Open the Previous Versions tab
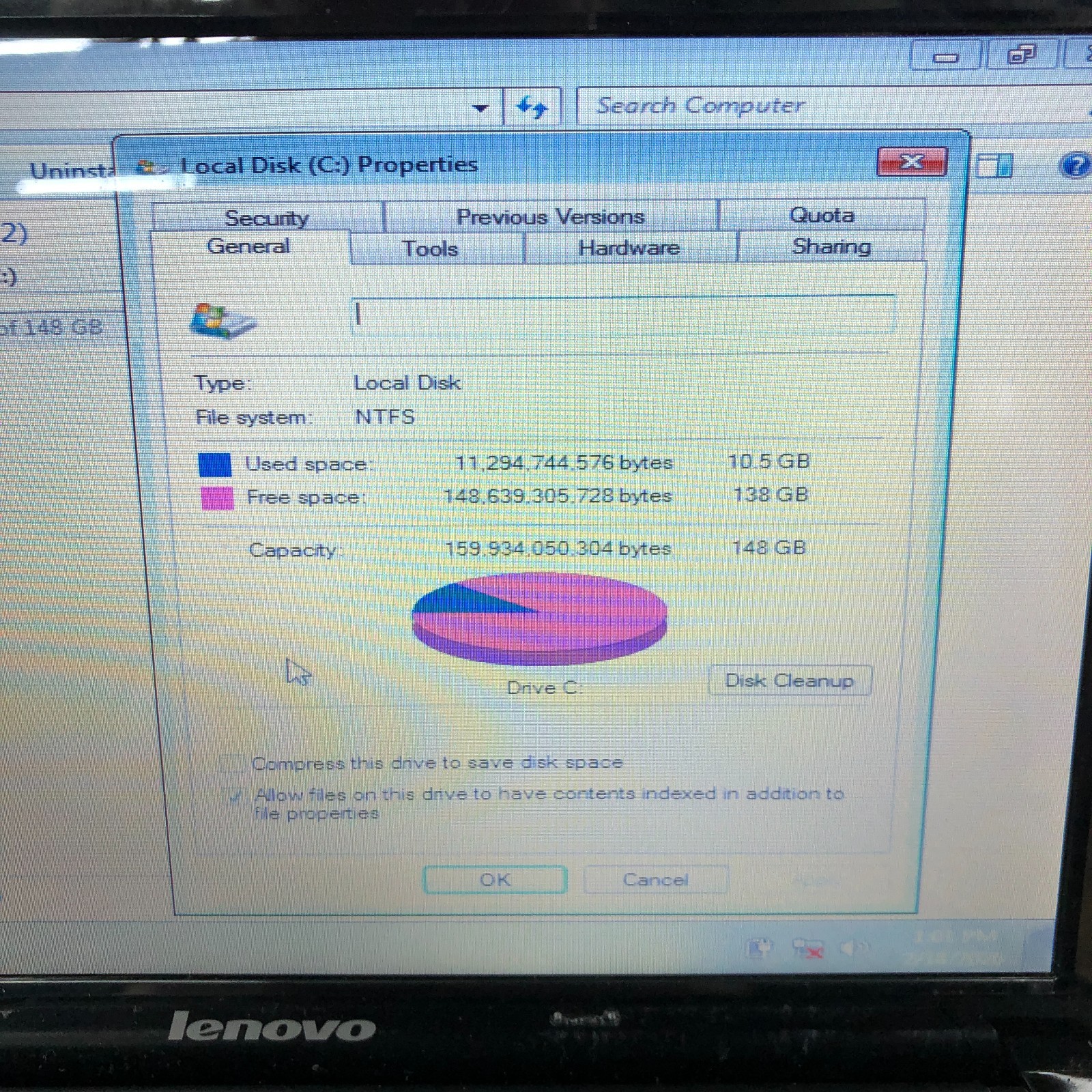1092x1092 pixels. click(x=551, y=216)
